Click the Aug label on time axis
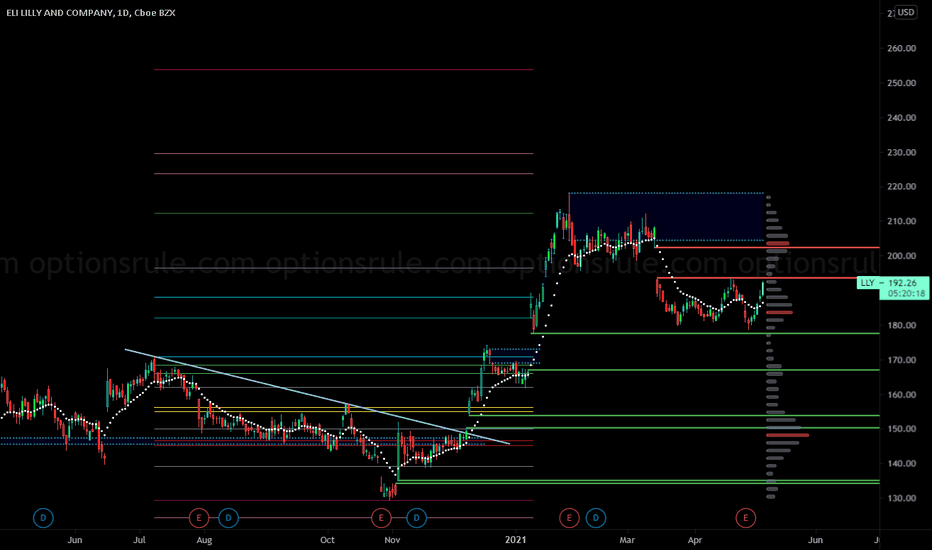 [204, 540]
